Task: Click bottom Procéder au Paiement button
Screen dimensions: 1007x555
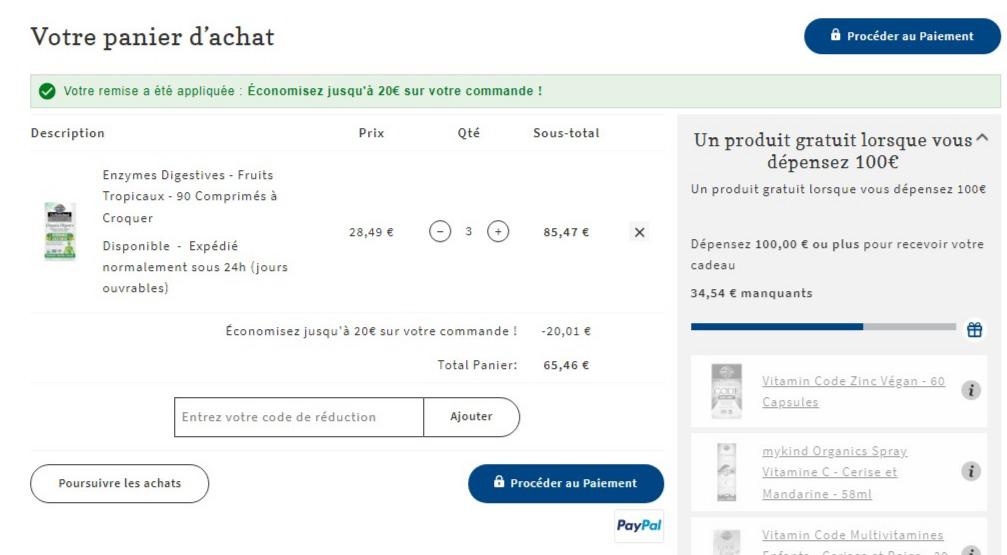Action: pyautogui.click(x=566, y=483)
